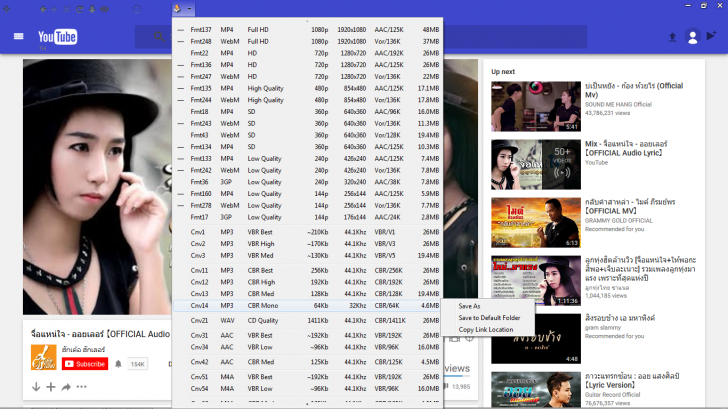Click the circular loading indicator in toolbar
Viewport: 728px width, 409px height.
tap(137, 9)
